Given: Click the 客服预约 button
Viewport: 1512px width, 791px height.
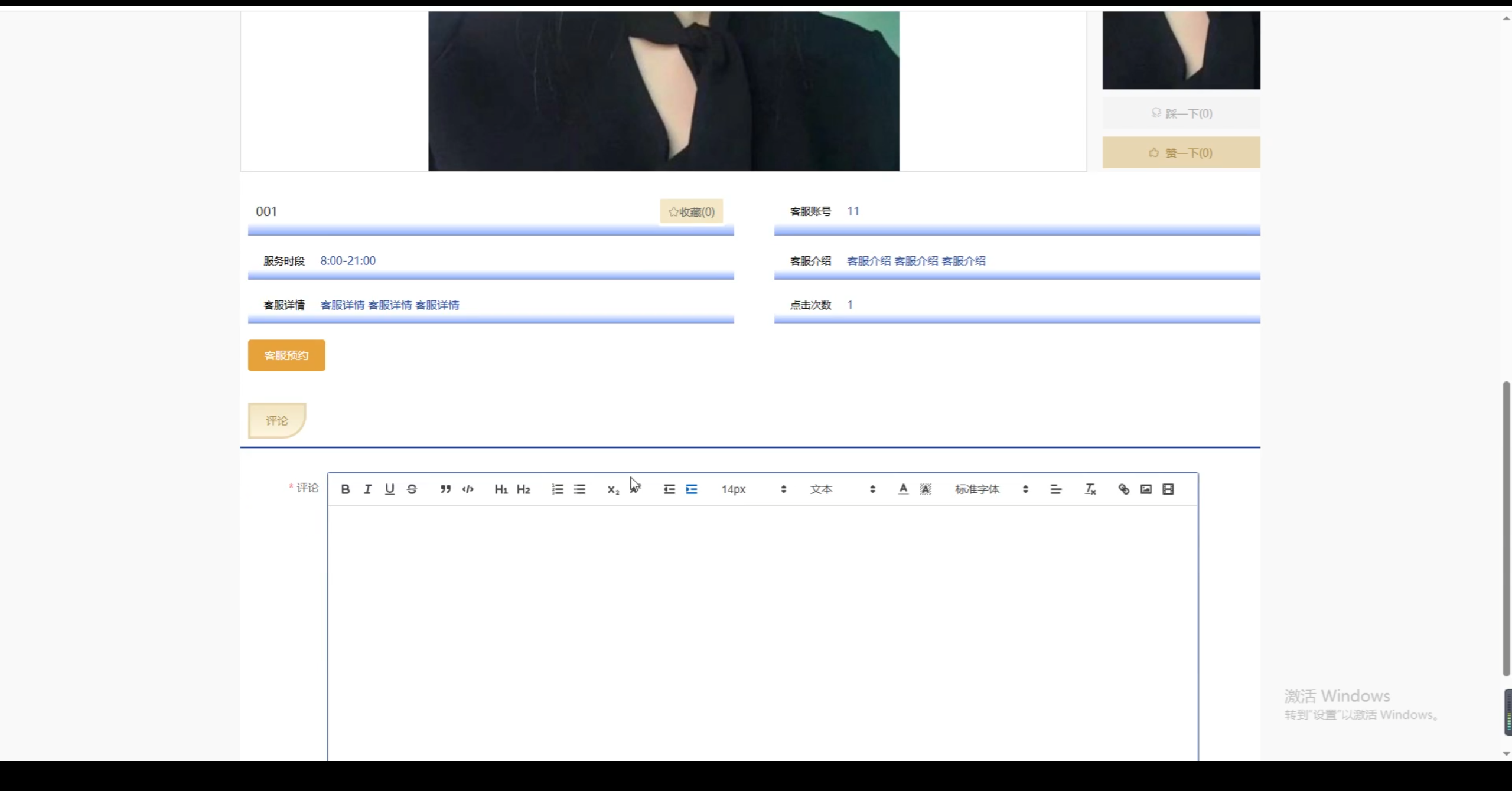Looking at the screenshot, I should click(x=286, y=355).
